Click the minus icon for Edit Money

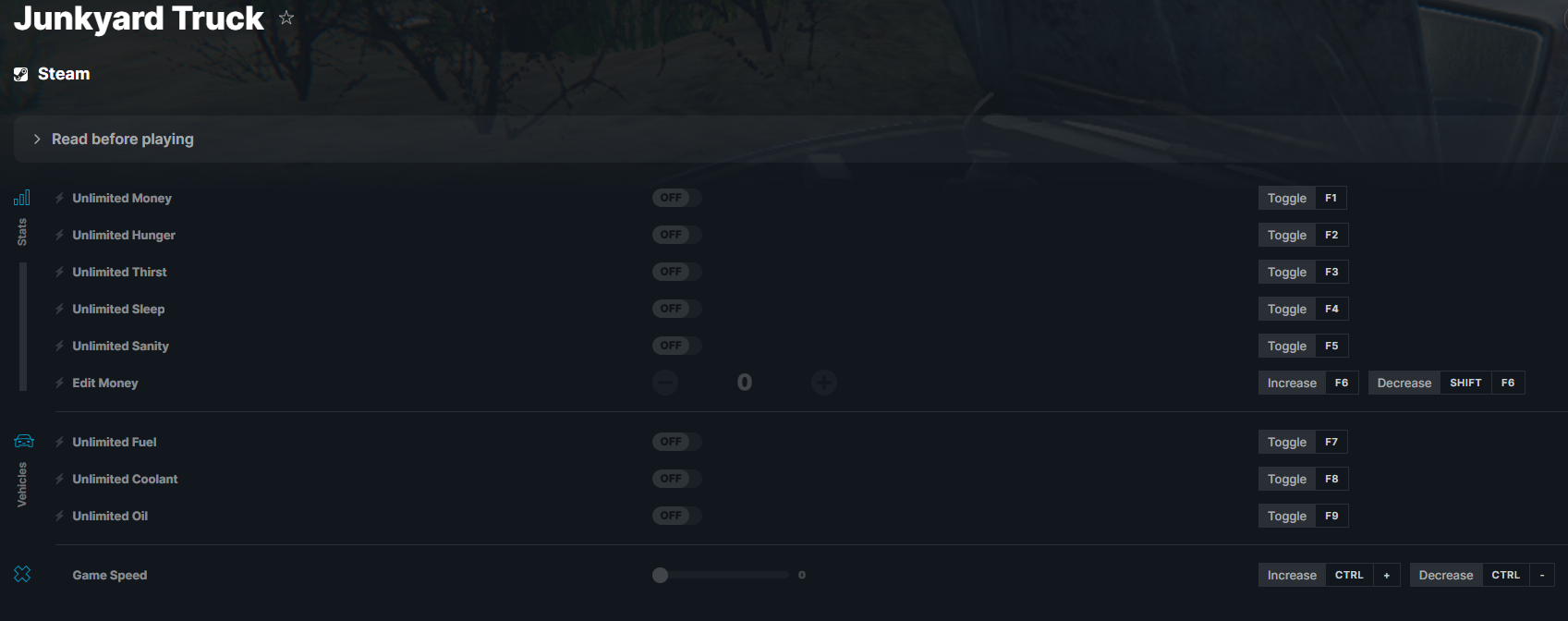pos(665,383)
